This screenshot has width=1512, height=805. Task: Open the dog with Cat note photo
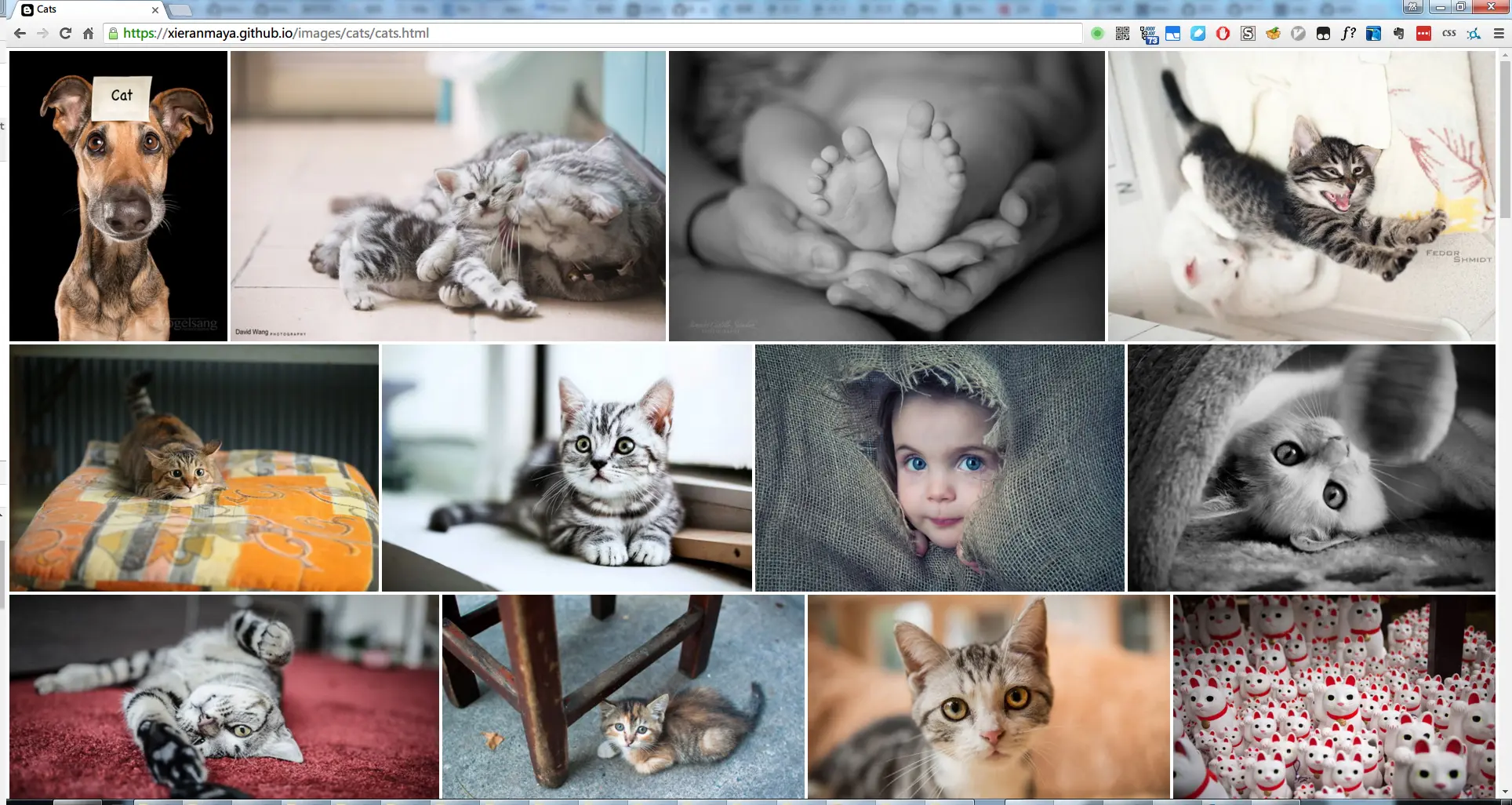(118, 196)
